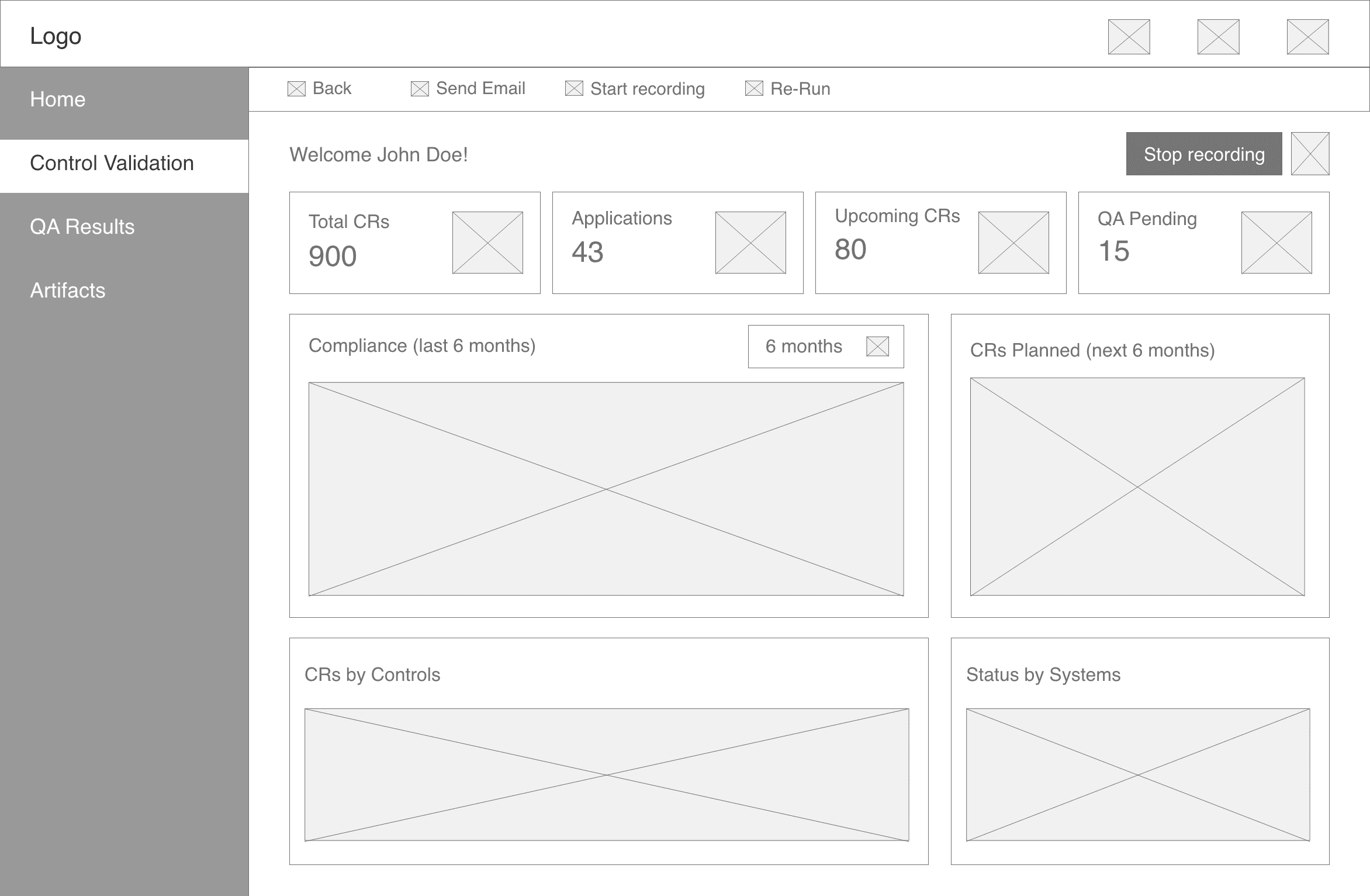
Task: Click the Status by Systems chart
Action: [x=1137, y=774]
